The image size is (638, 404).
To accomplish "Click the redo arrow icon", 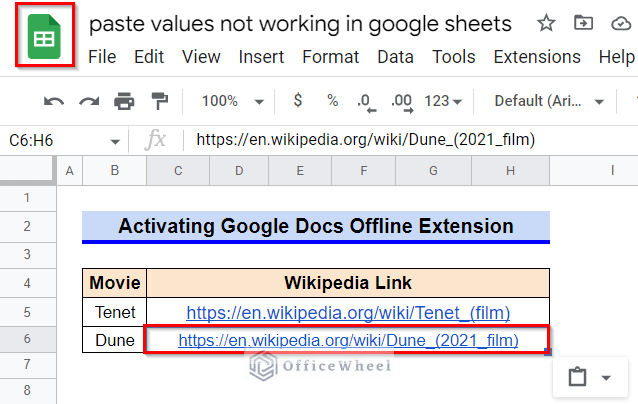I will 89,101.
